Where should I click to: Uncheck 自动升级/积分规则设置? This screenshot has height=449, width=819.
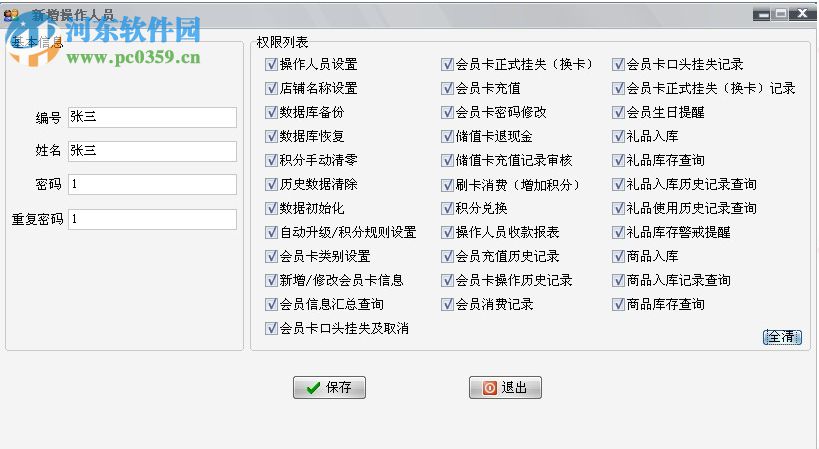[x=271, y=232]
